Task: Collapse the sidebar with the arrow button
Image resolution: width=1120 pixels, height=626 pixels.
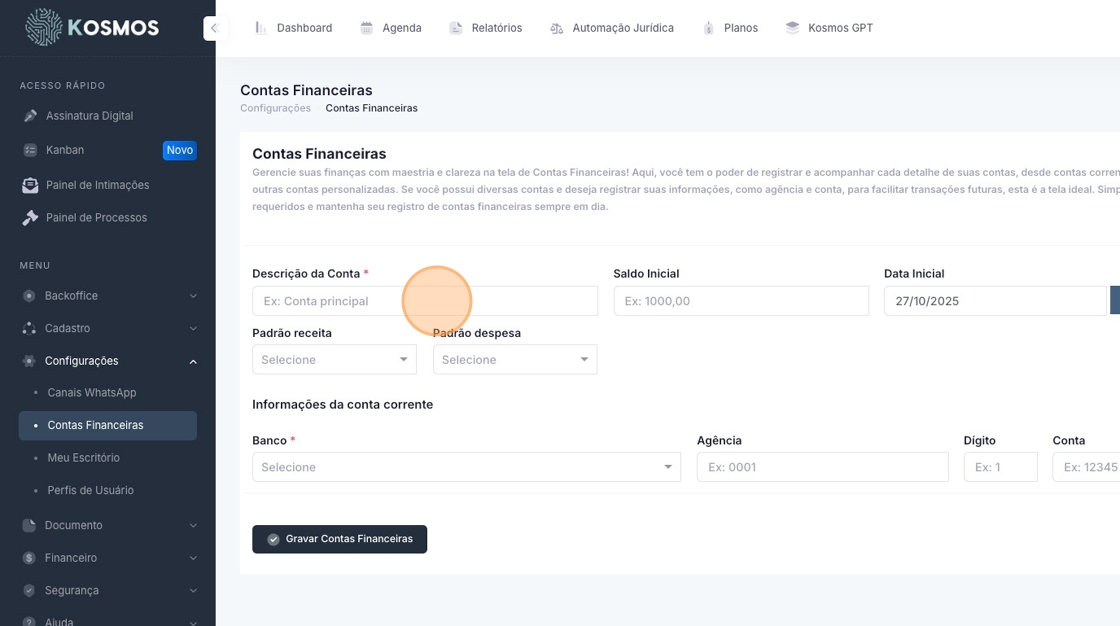Action: tap(214, 28)
